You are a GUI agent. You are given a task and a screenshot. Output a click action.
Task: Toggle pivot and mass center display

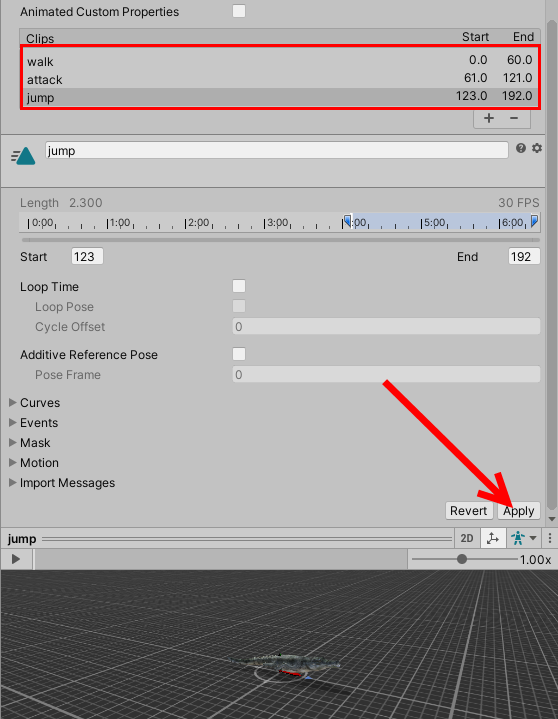[493, 538]
